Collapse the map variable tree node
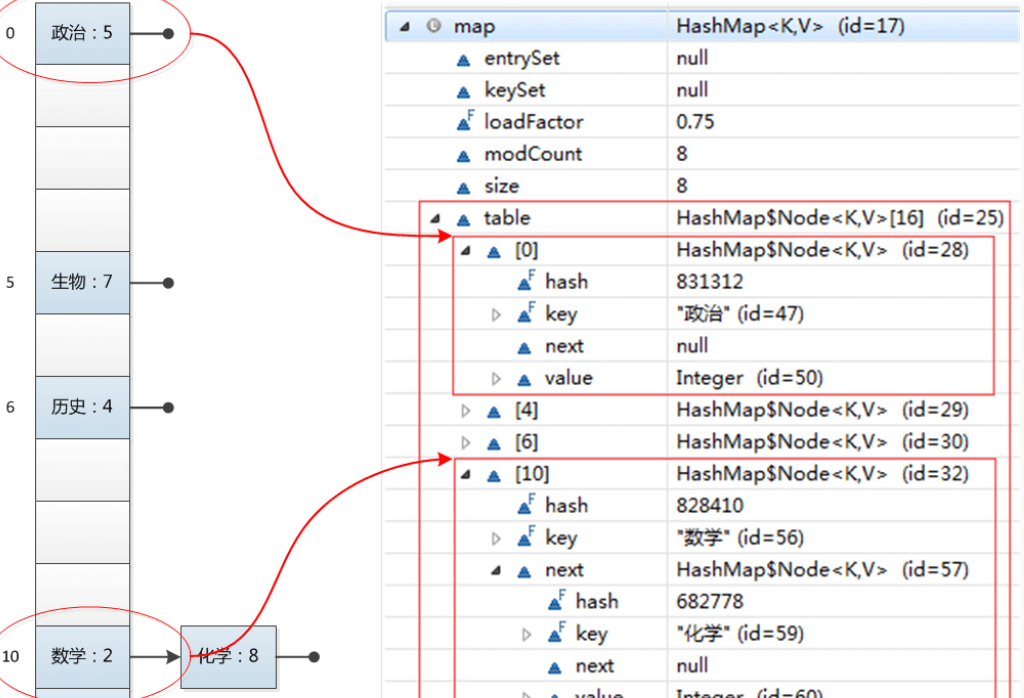 click(x=405, y=27)
